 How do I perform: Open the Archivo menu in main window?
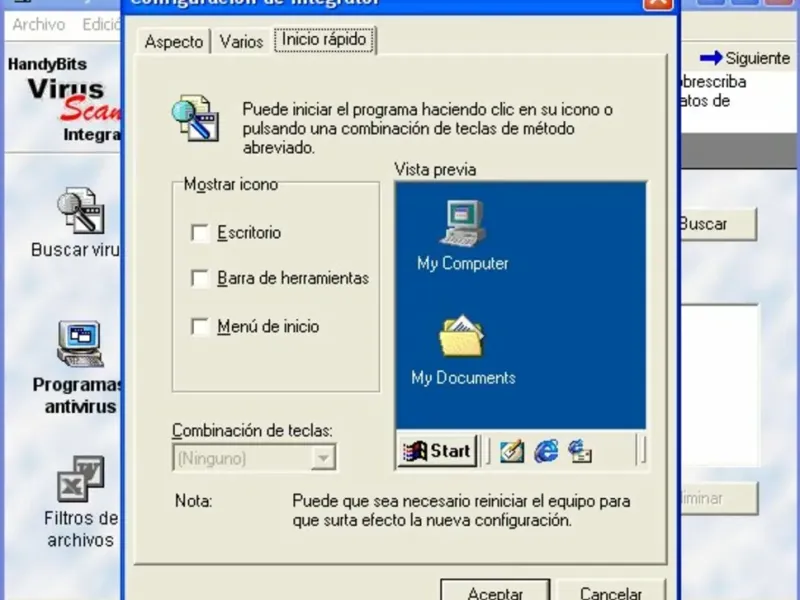pyautogui.click(x=39, y=24)
